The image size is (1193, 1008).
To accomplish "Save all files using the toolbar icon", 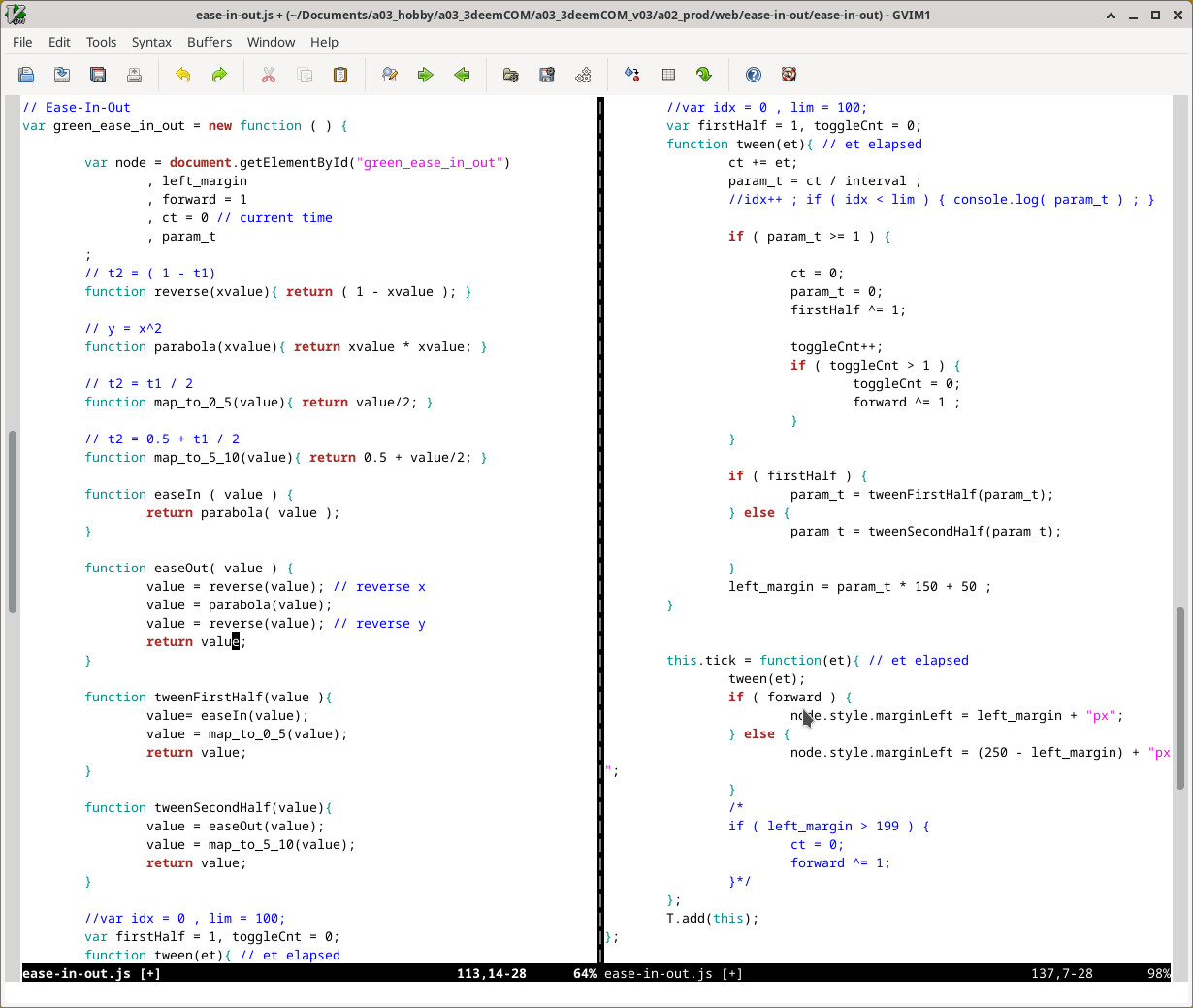I will tap(98, 75).
